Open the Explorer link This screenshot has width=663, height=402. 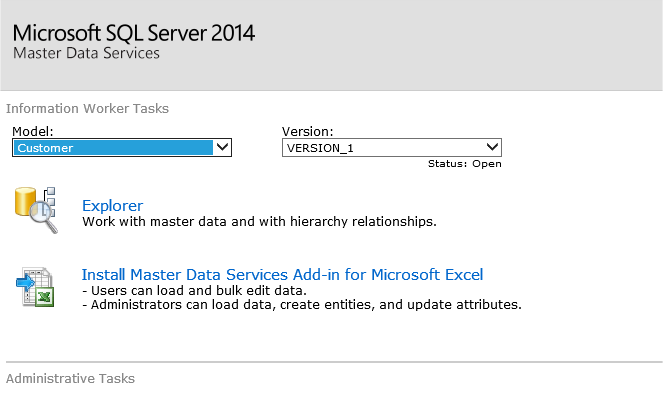pos(112,206)
